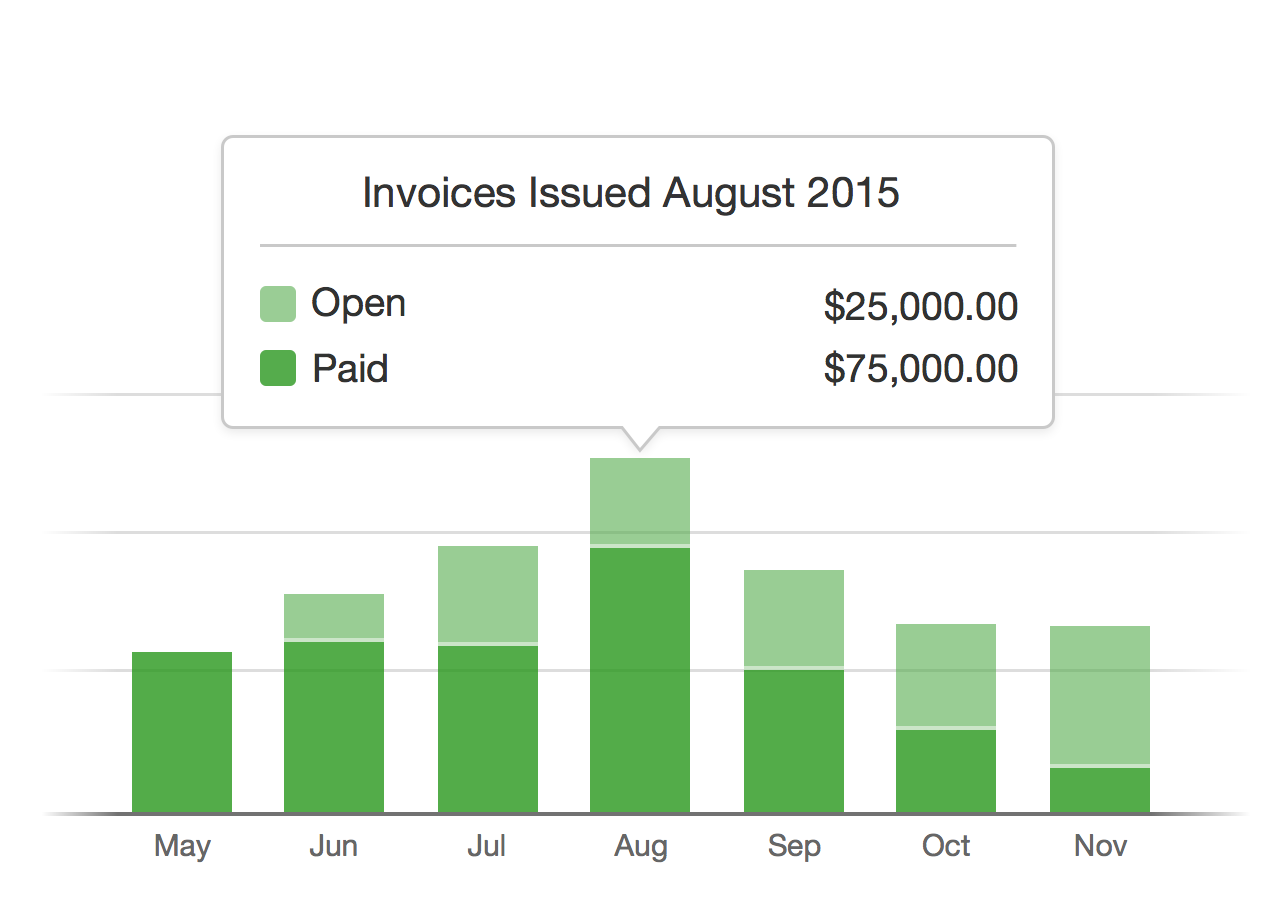The width and height of the screenshot is (1280, 908).
Task: Click the dark green Paid legend swatch
Action: 278,368
